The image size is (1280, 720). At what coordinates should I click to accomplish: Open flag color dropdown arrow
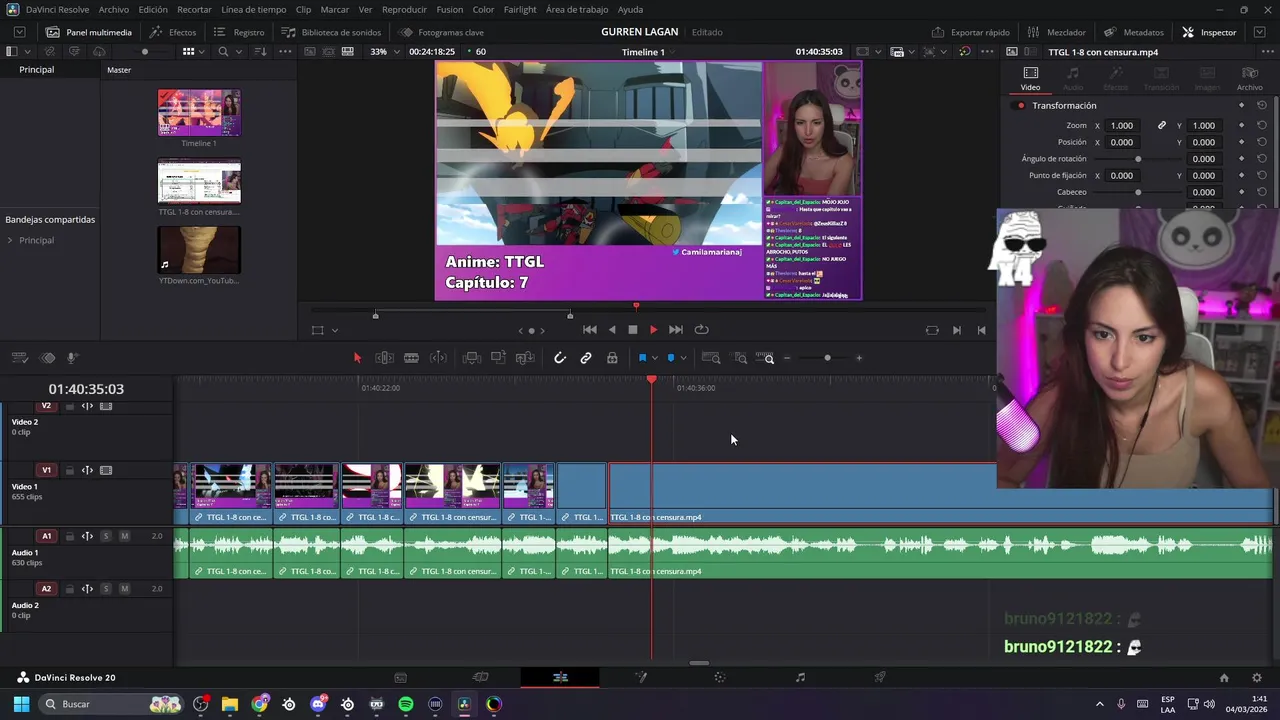click(655, 358)
